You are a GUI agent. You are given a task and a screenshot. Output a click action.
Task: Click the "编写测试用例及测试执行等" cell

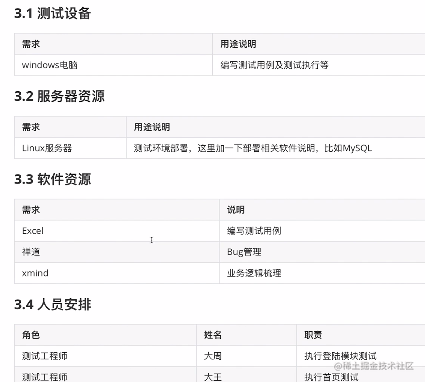coord(319,65)
